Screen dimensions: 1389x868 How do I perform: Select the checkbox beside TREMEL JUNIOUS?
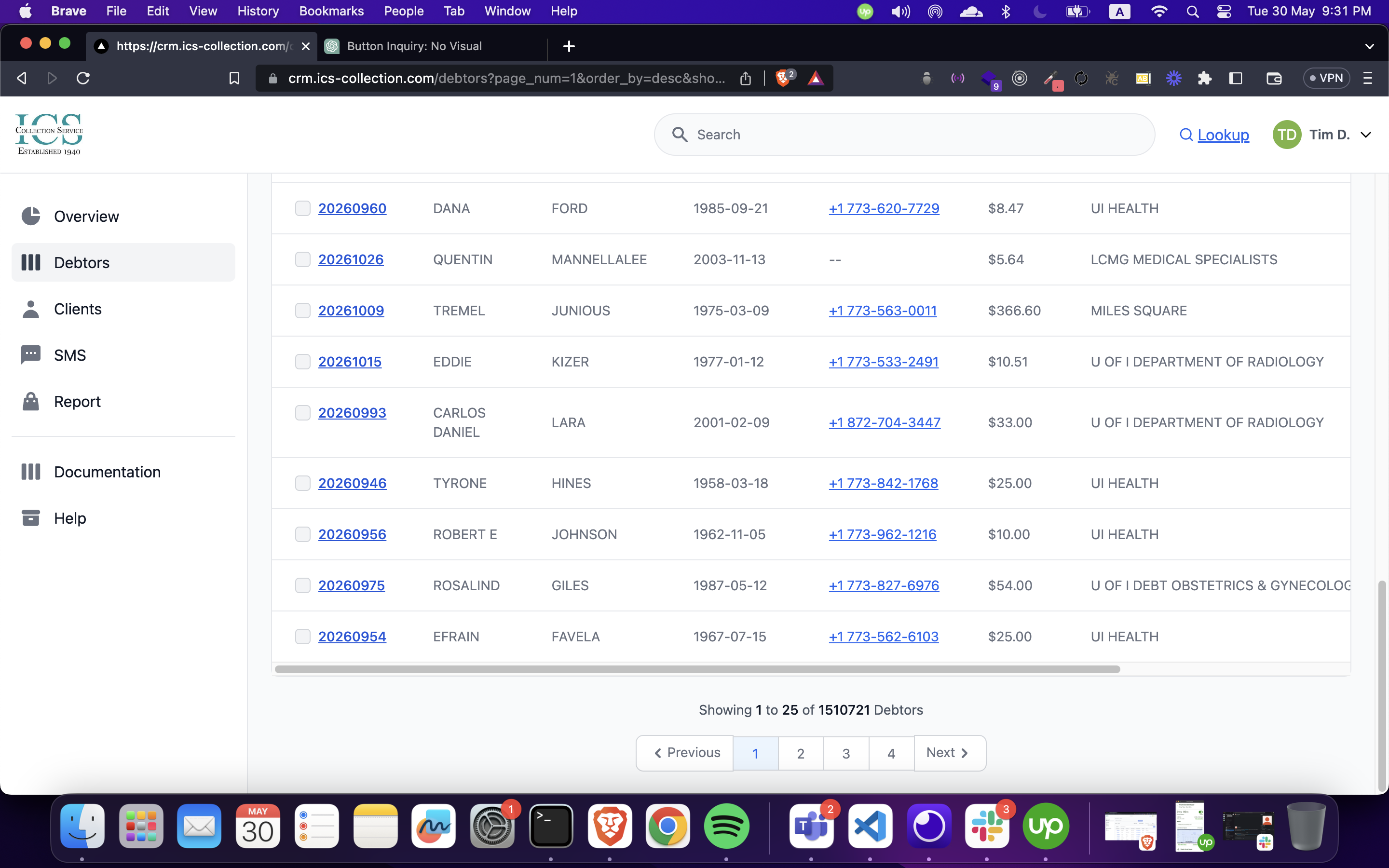pos(302,311)
